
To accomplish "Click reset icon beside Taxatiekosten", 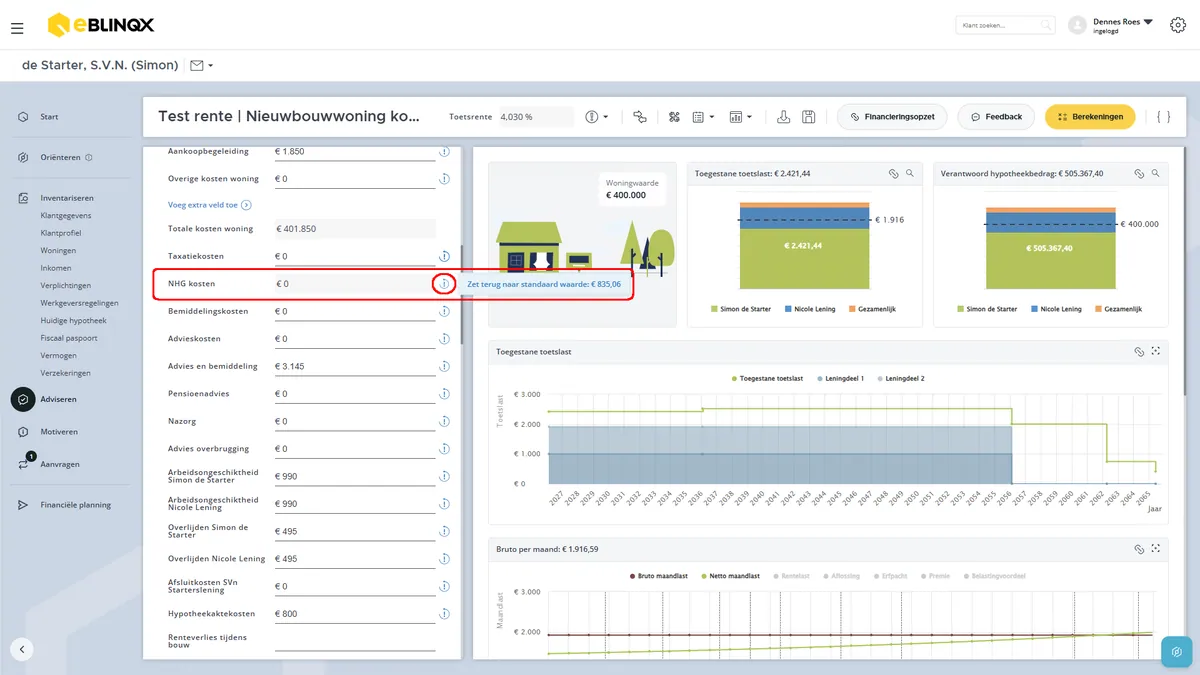I will pos(444,257).
